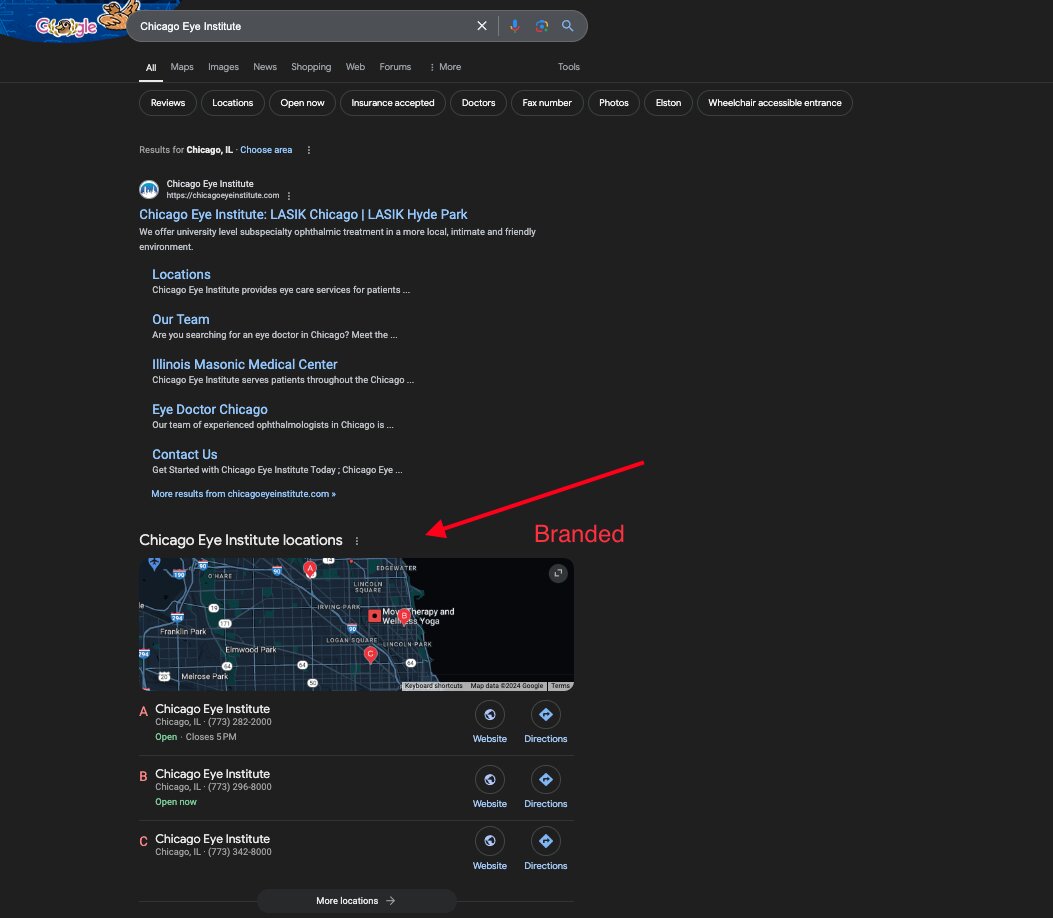The height and width of the screenshot is (918, 1053).
Task: Open the Illinois Masonic Medical Center sitelink
Action: click(244, 364)
